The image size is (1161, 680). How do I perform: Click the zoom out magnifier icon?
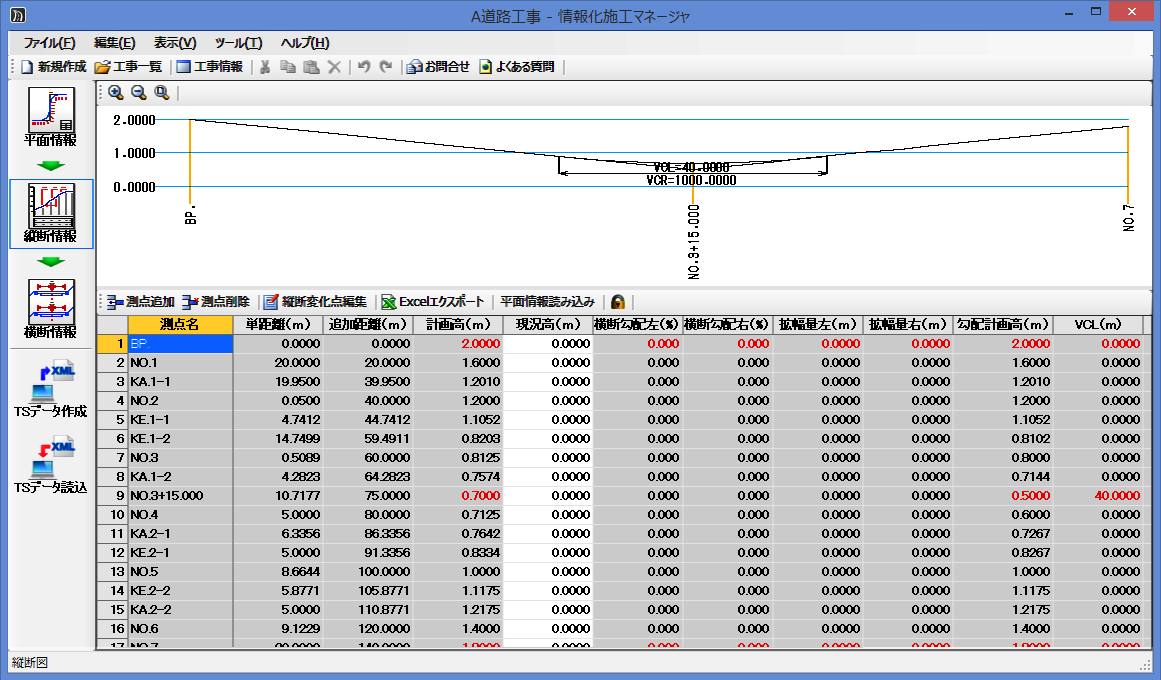click(139, 93)
